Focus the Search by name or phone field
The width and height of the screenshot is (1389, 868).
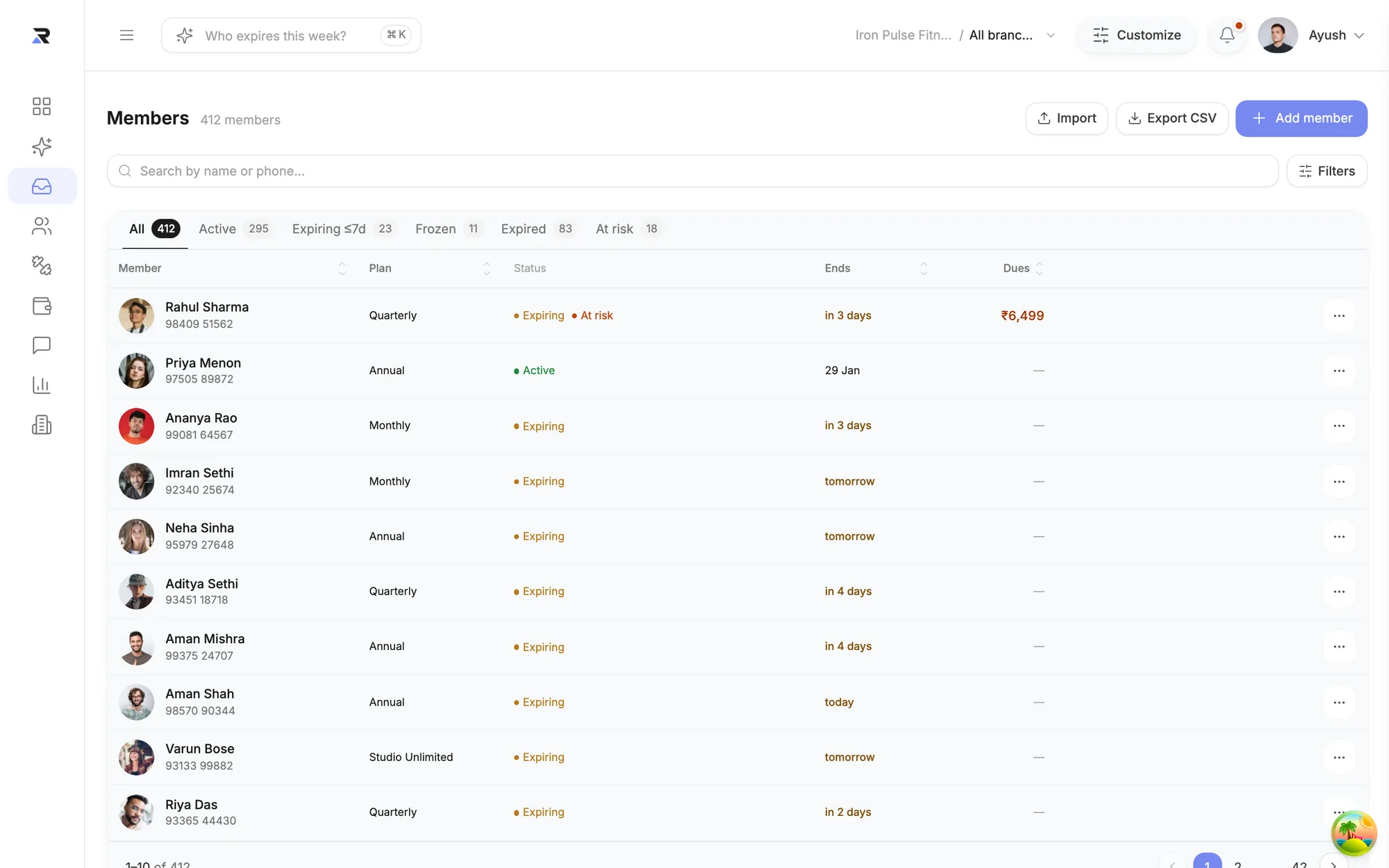[x=692, y=171]
